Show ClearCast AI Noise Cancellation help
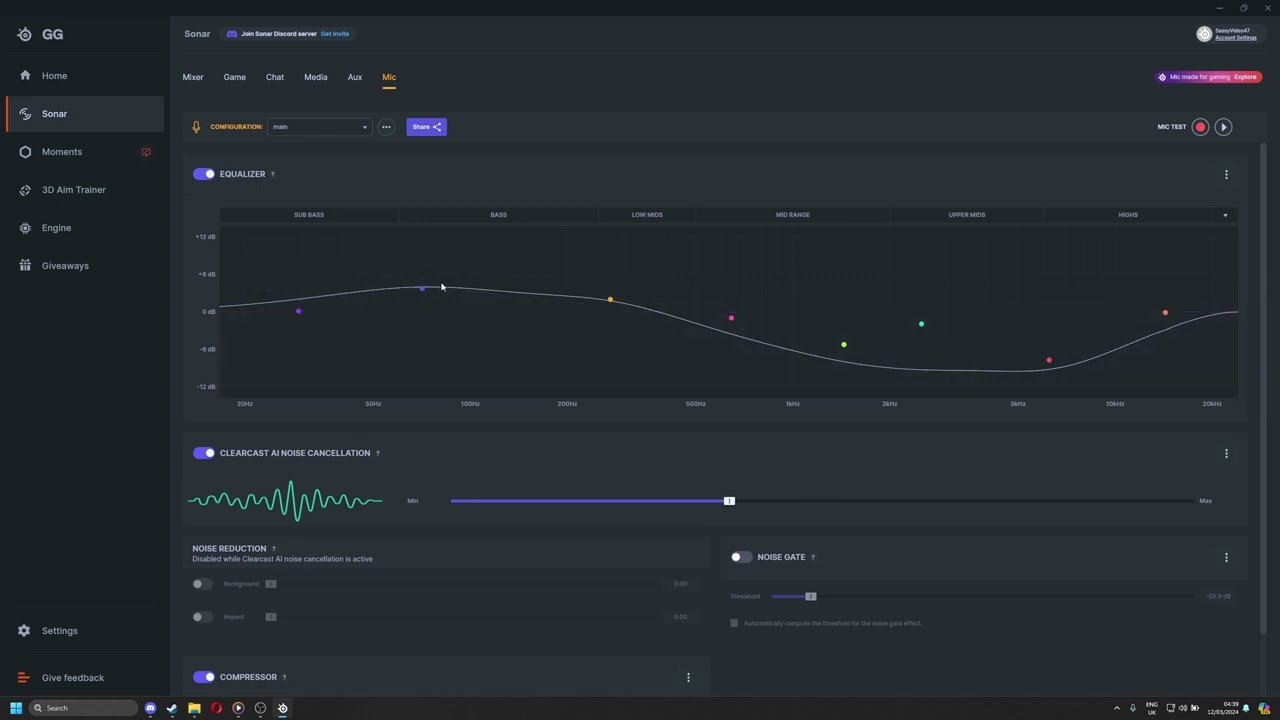Image resolution: width=1280 pixels, height=720 pixels. click(x=378, y=453)
